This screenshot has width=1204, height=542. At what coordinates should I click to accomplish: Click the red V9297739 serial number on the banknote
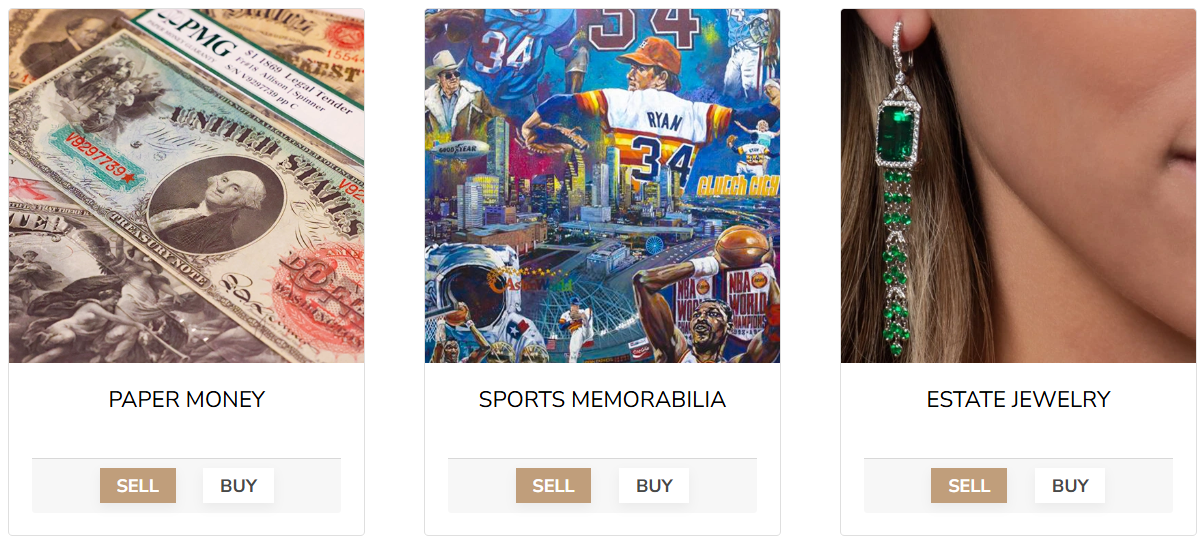pos(100,158)
